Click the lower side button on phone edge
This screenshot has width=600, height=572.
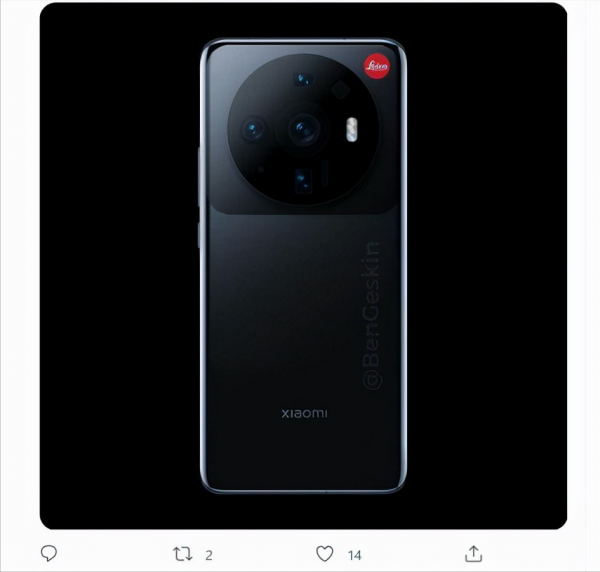pos(199,235)
